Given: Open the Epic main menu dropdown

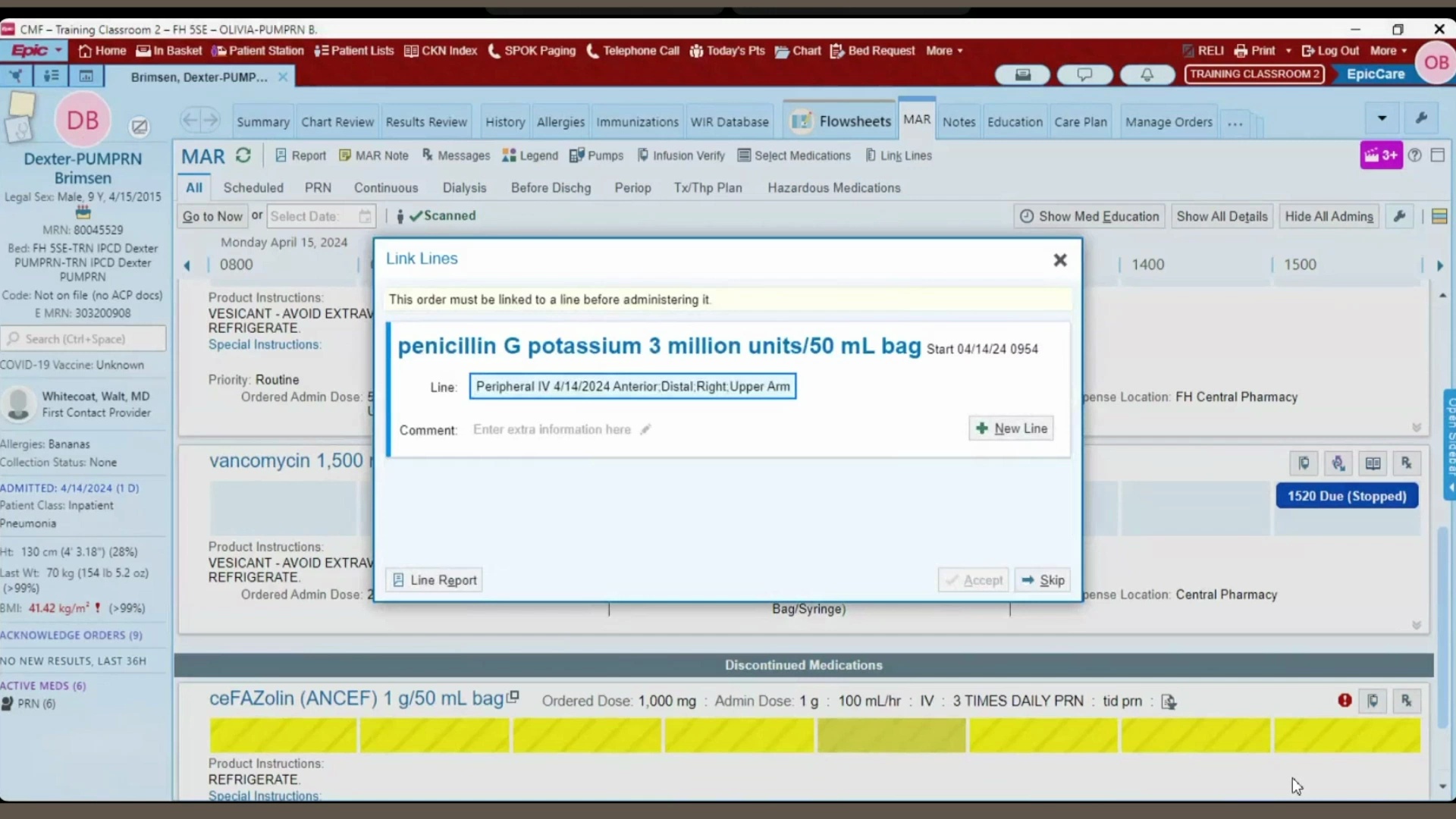Looking at the screenshot, I should [36, 51].
